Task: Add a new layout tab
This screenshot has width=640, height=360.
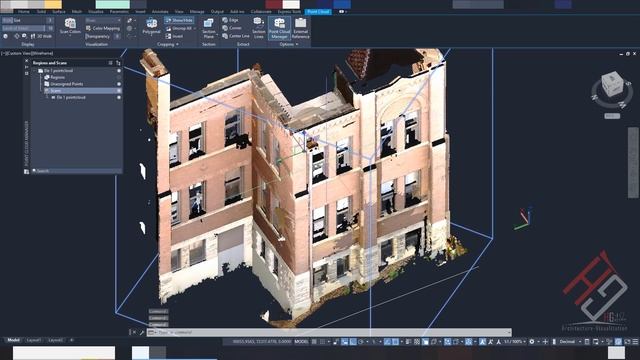Action: coord(71,340)
